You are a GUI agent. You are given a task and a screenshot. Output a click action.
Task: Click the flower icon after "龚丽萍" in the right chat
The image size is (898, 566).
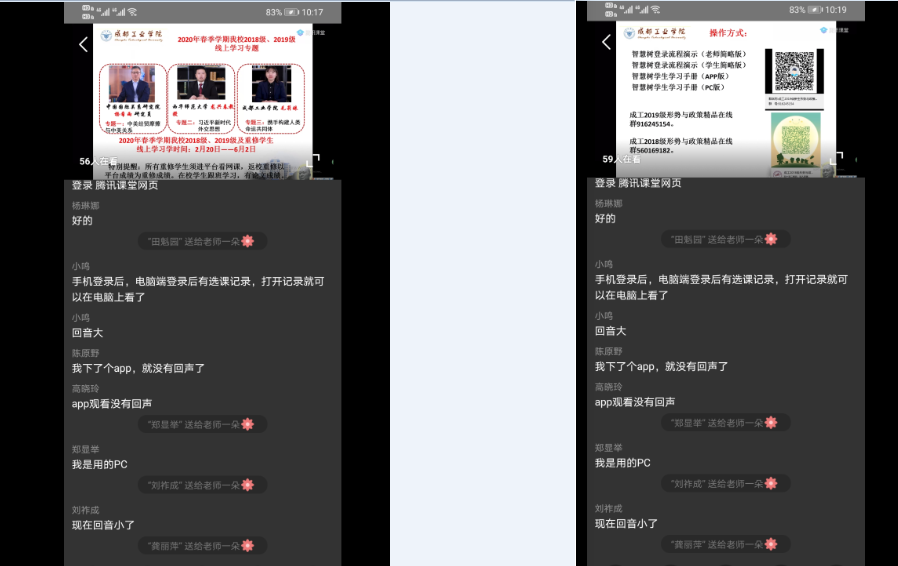[770, 545]
